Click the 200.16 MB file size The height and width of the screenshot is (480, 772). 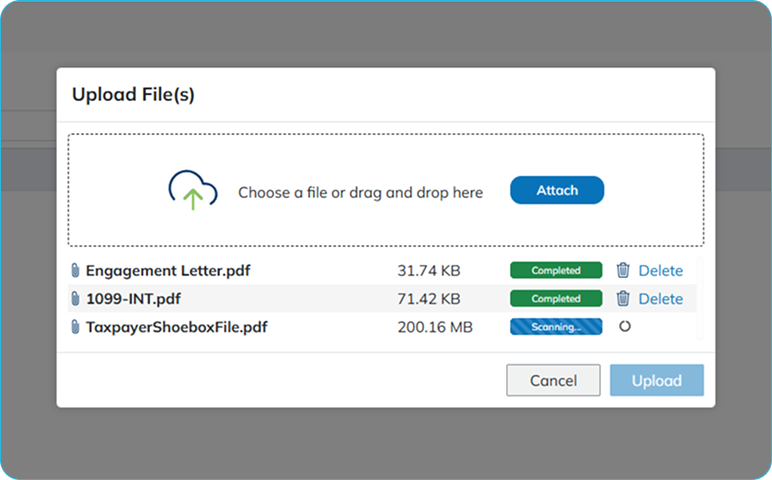434,326
